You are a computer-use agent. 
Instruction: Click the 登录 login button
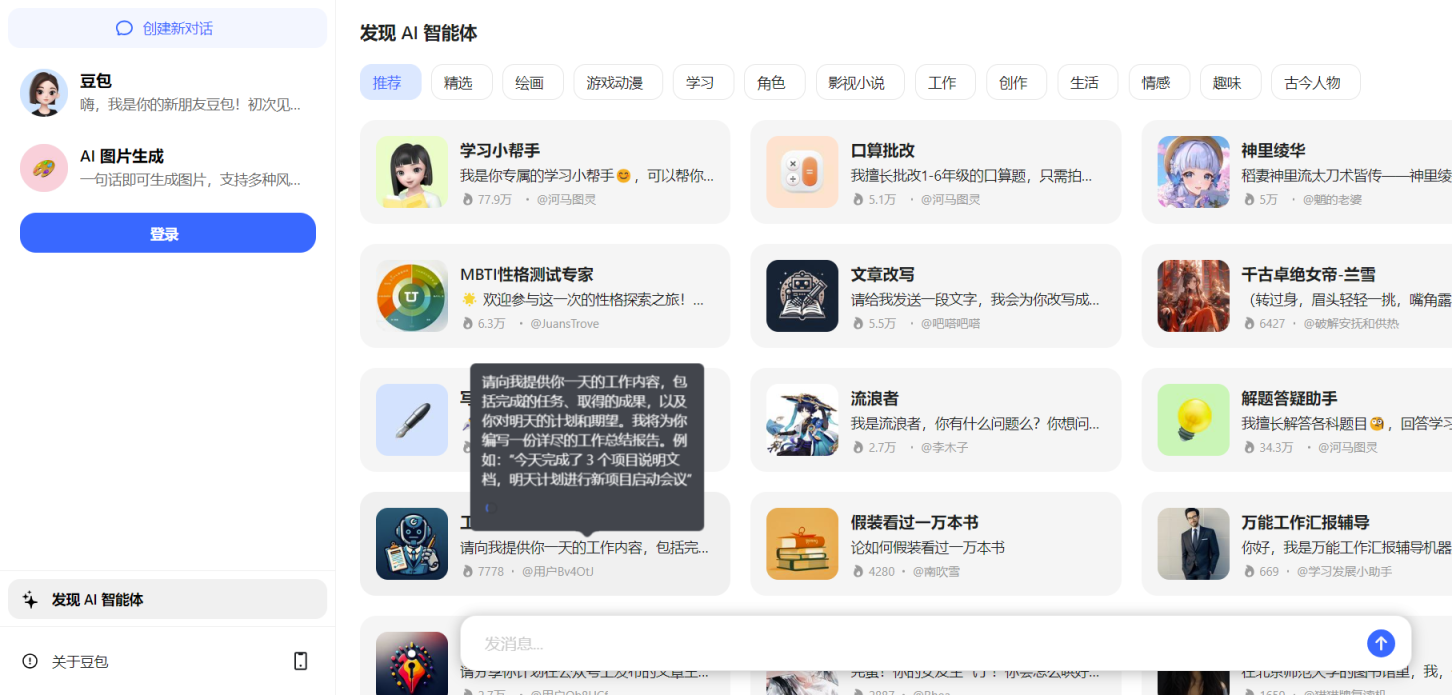[167, 232]
